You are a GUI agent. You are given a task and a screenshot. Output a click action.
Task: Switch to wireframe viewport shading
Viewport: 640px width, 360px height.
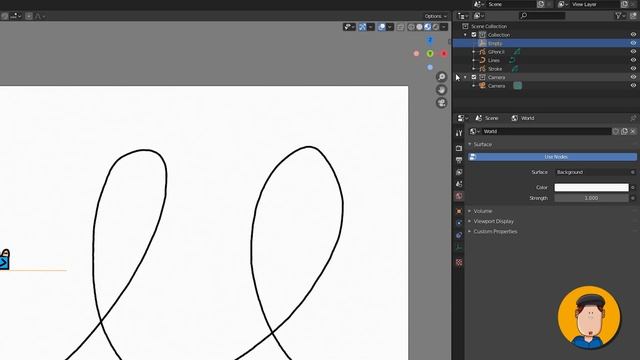pyautogui.click(x=411, y=27)
